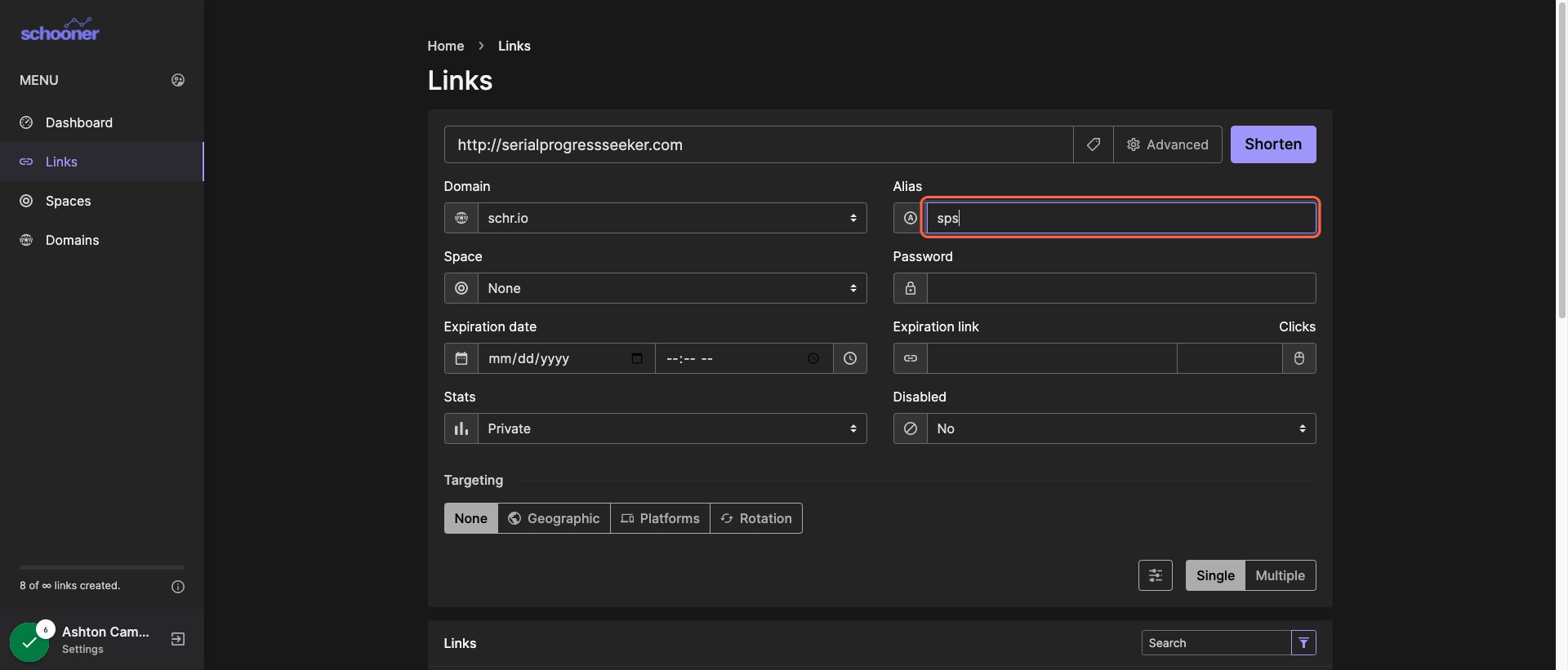Open the sliders preferences icon button

(x=1156, y=575)
